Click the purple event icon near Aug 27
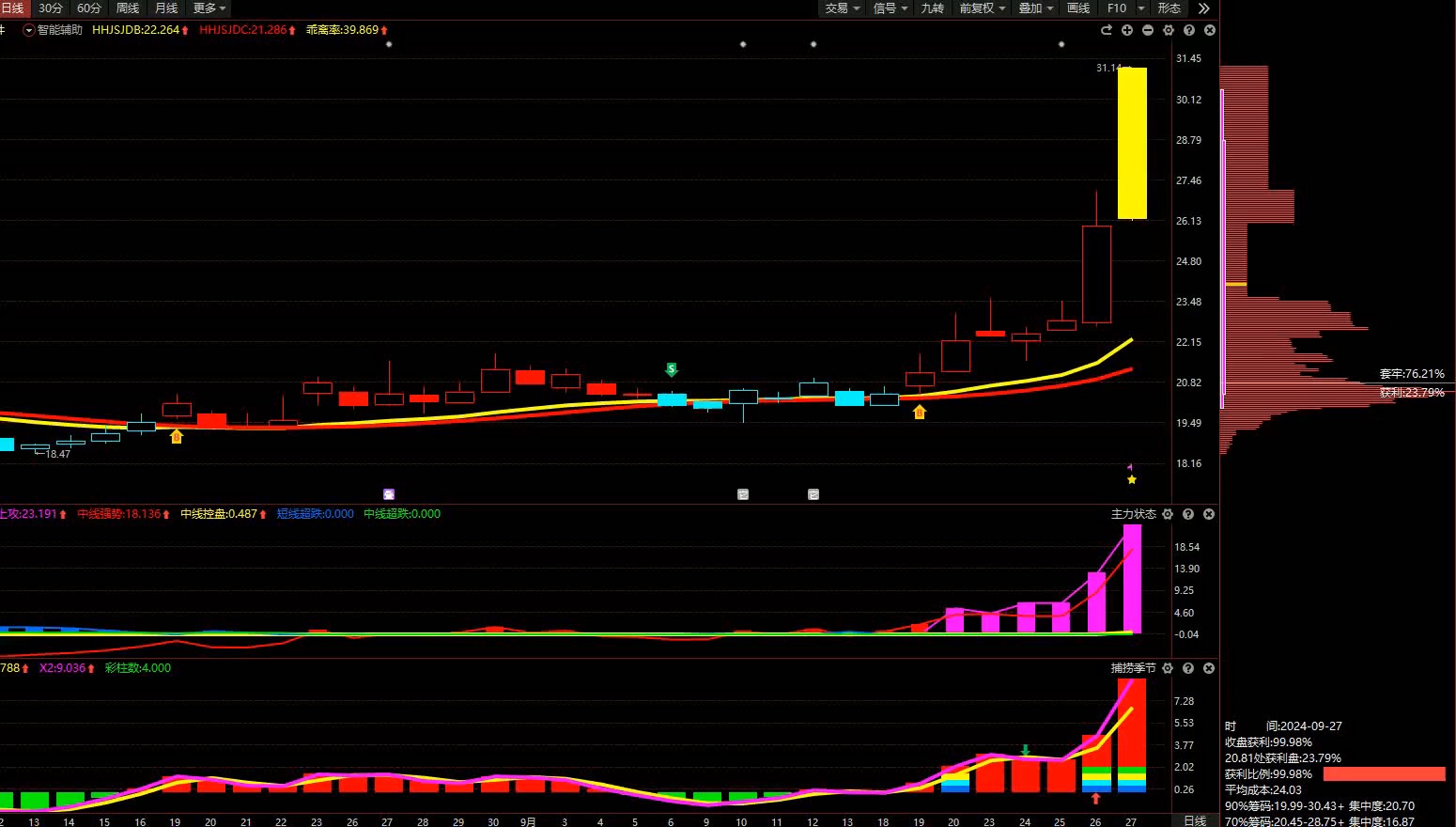 point(389,494)
